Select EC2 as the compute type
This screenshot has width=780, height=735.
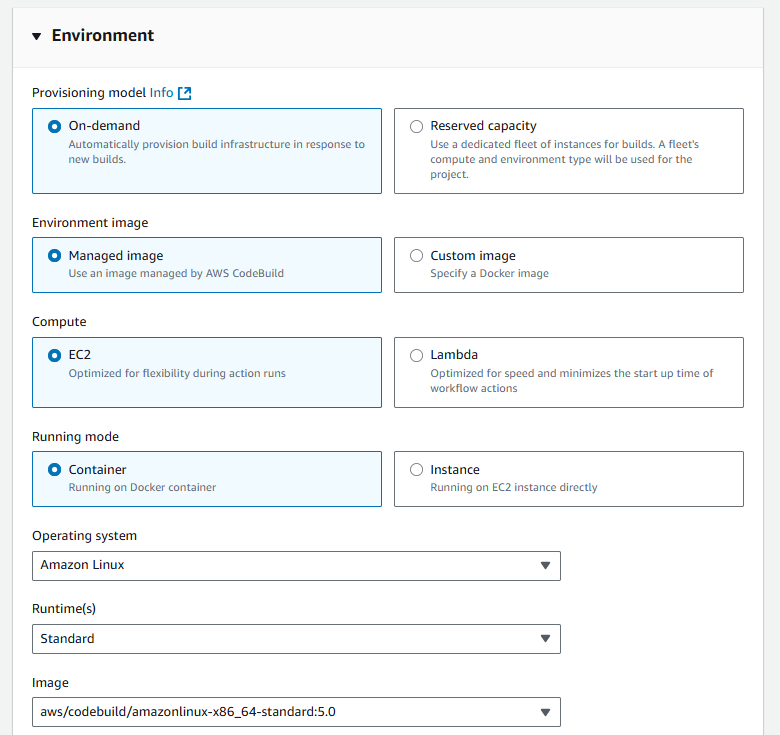click(x=54, y=355)
